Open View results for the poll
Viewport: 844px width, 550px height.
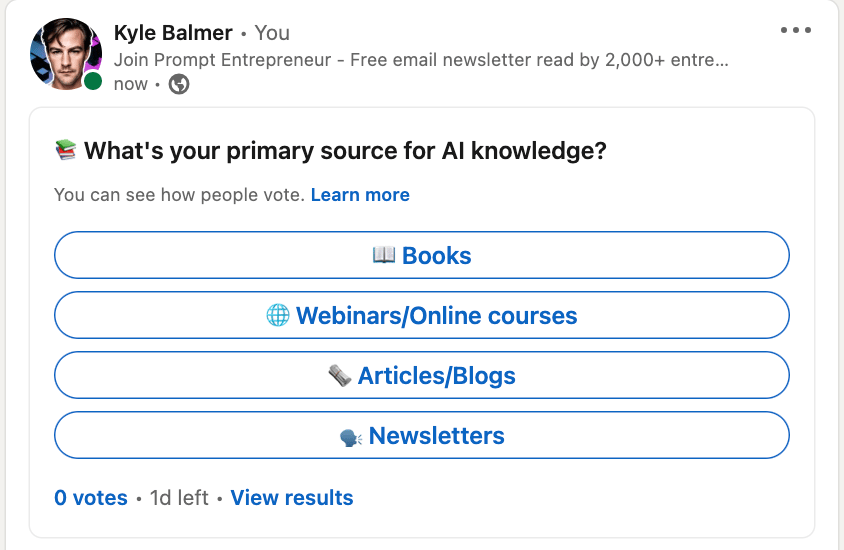[292, 498]
